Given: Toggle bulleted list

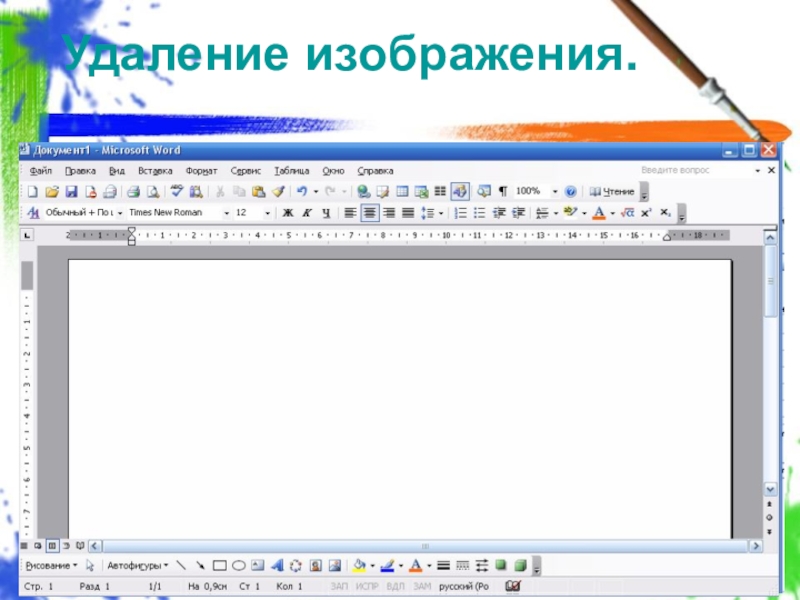Looking at the screenshot, I should pyautogui.click(x=479, y=213).
